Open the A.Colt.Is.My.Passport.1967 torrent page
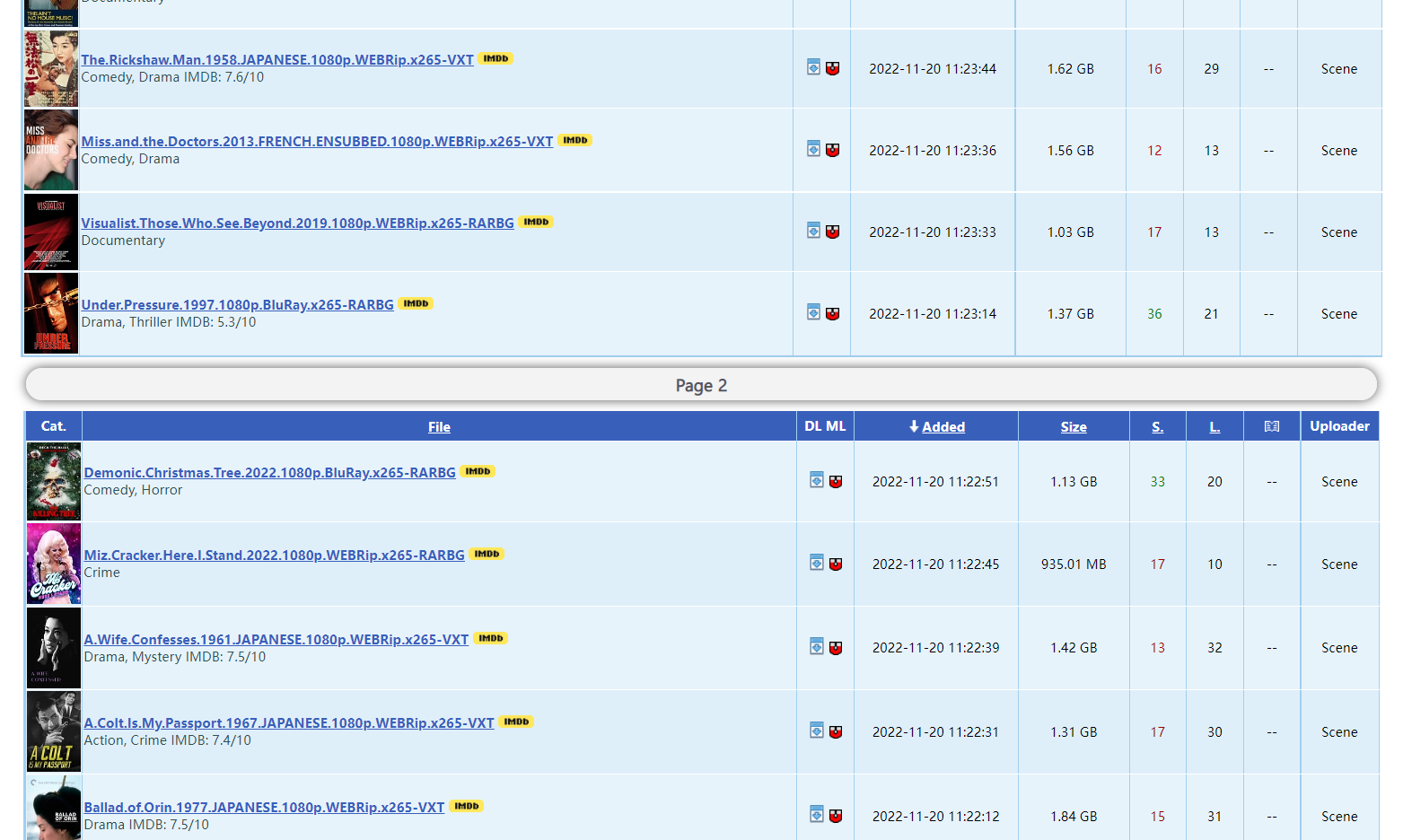Viewport: 1403px width, 840px height. (288, 722)
